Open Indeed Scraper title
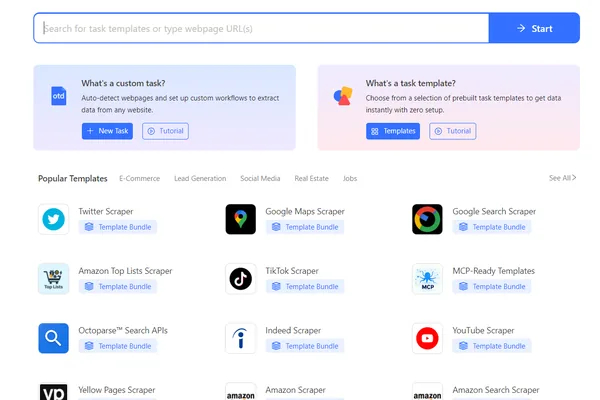 [293, 330]
